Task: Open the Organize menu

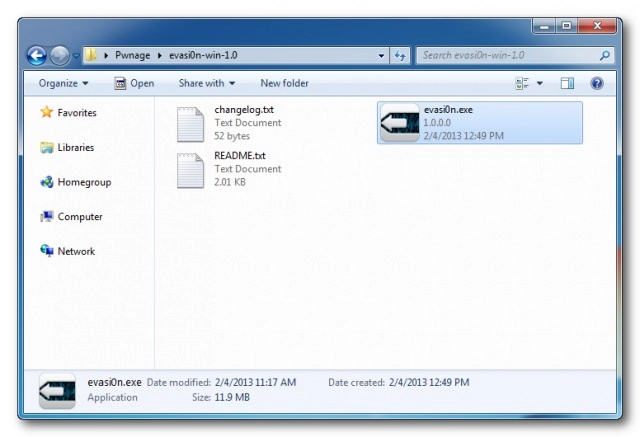Action: 63,83
